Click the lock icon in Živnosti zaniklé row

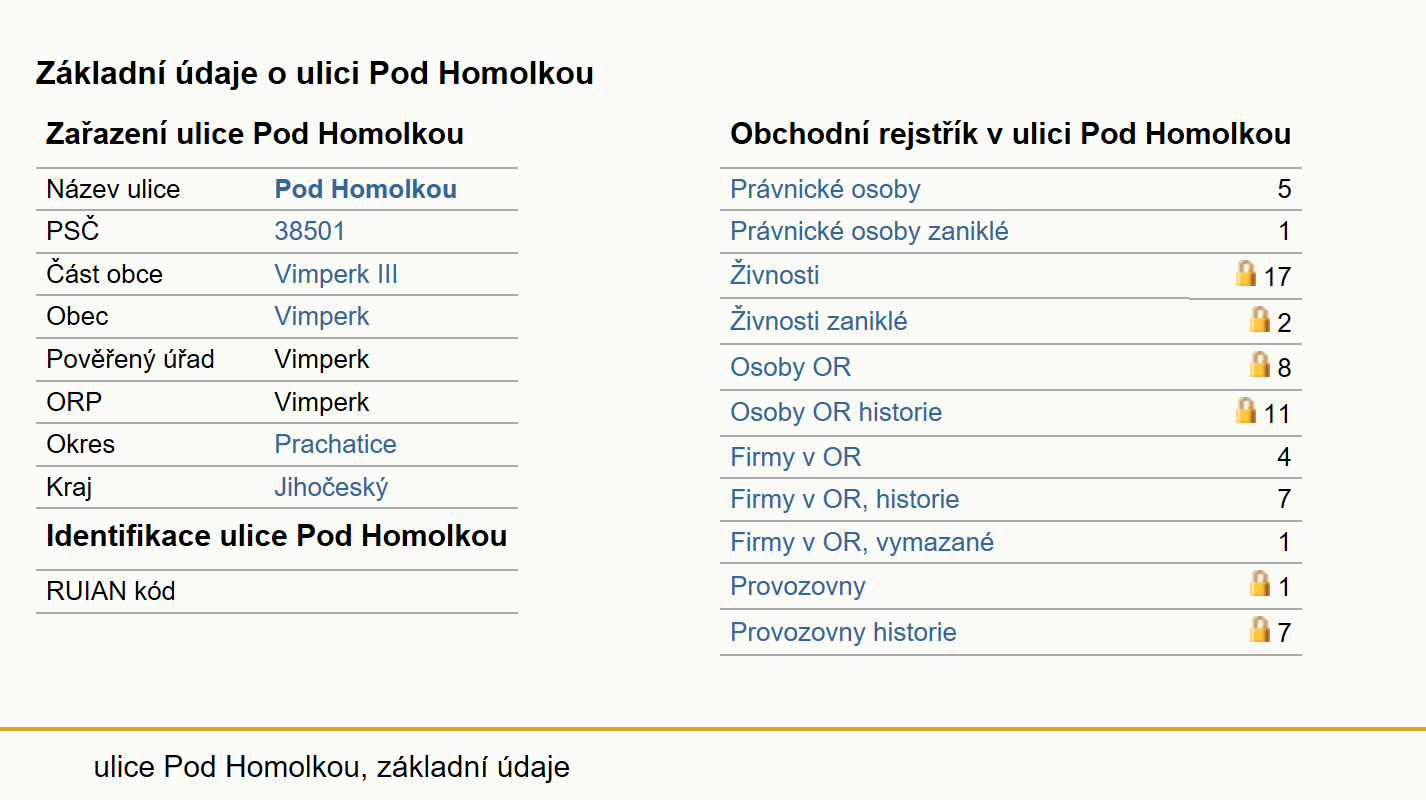point(1260,320)
